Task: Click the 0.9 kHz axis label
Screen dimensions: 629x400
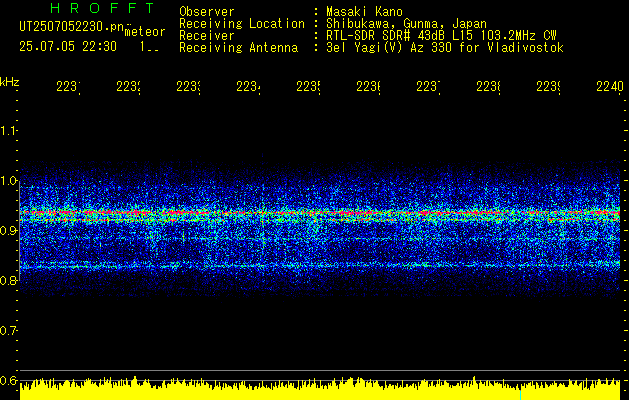Action: (8, 231)
